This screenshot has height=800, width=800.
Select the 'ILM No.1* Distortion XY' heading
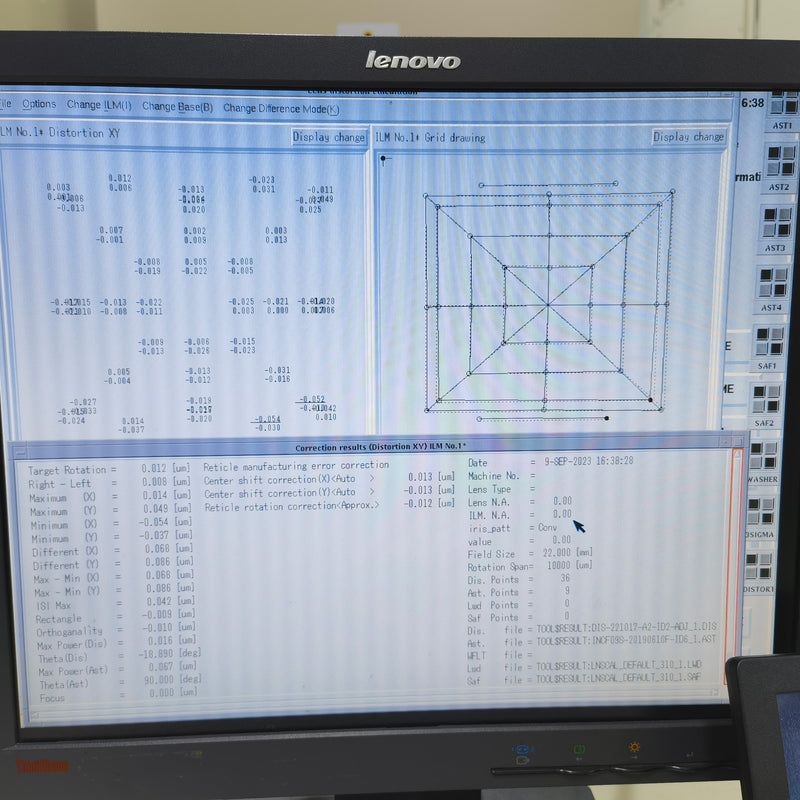point(59,133)
